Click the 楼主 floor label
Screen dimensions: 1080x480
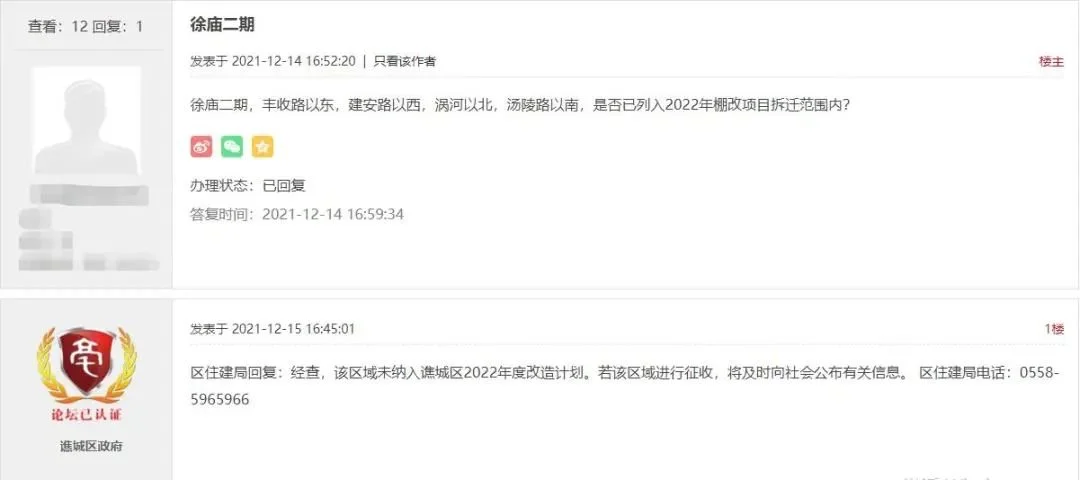point(1052,61)
